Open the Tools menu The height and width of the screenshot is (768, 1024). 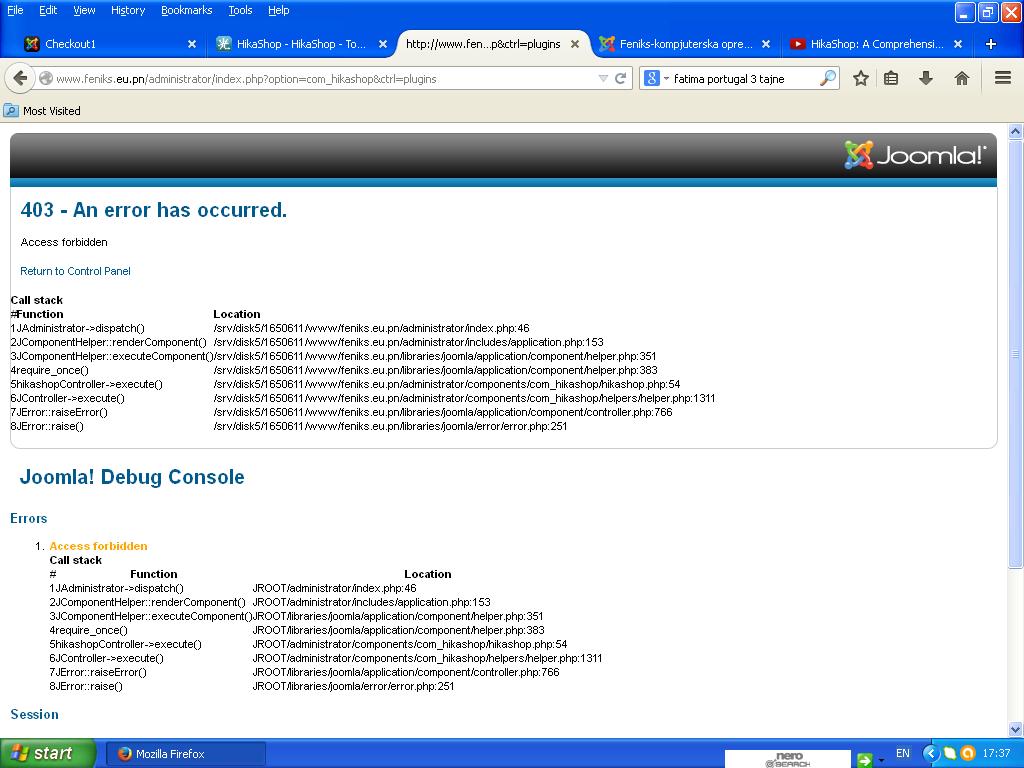click(240, 10)
